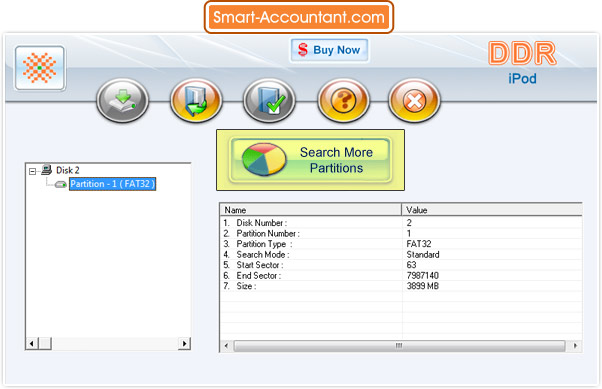Click the Disk Number row
This screenshot has height=389, width=602.
[401, 223]
